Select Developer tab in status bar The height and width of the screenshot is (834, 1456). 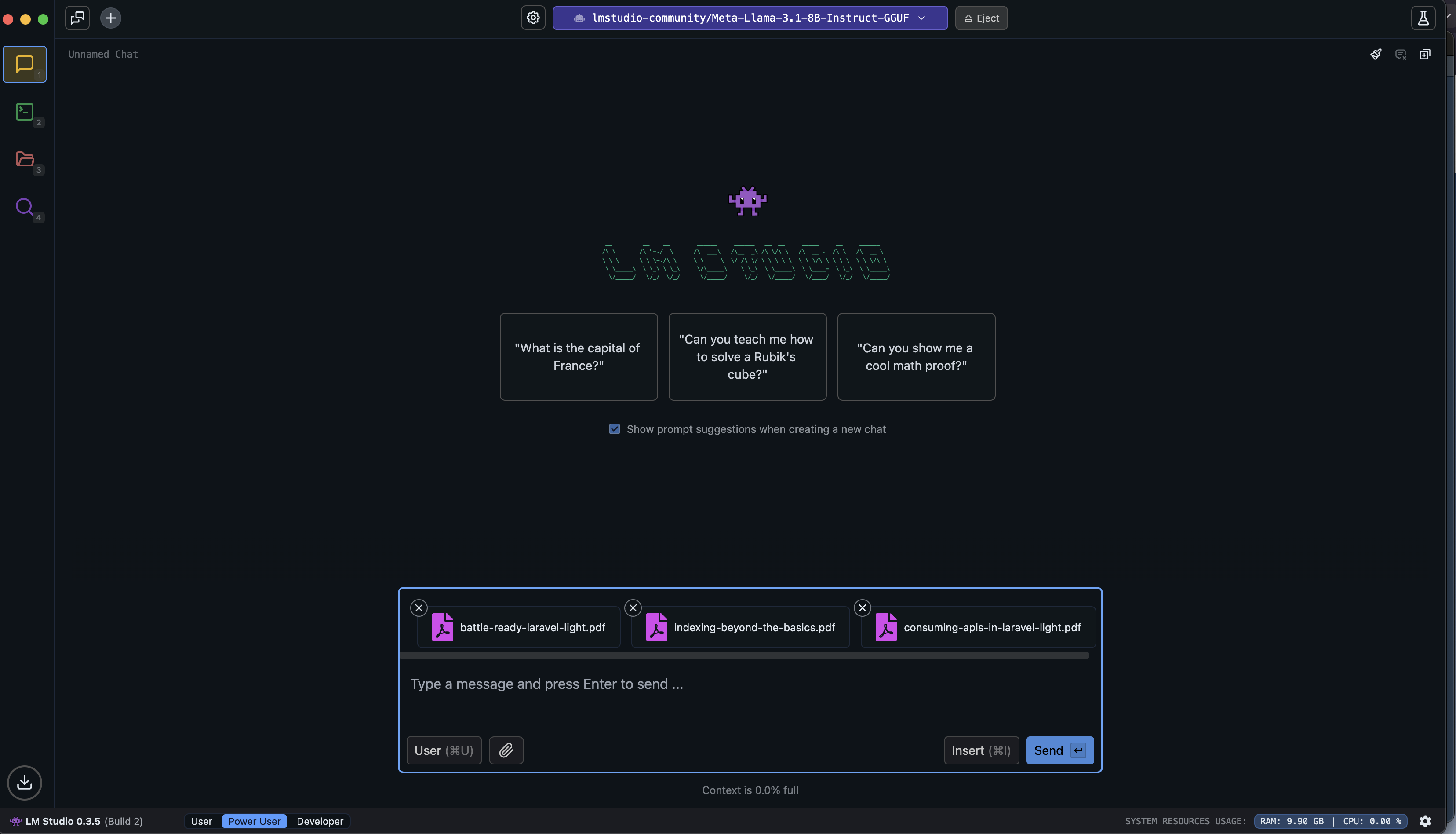click(x=319, y=821)
